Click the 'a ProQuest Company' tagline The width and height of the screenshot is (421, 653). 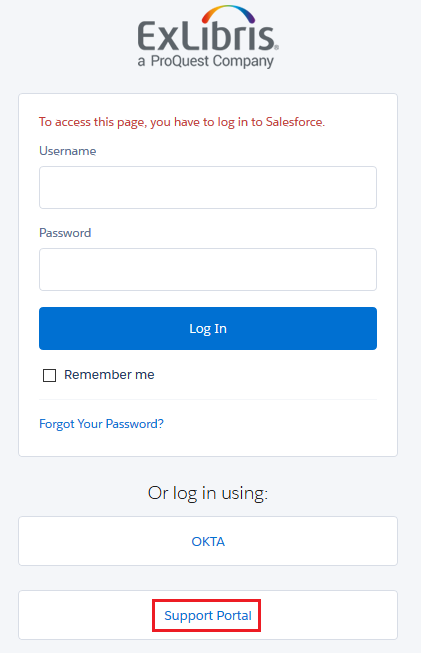206,61
